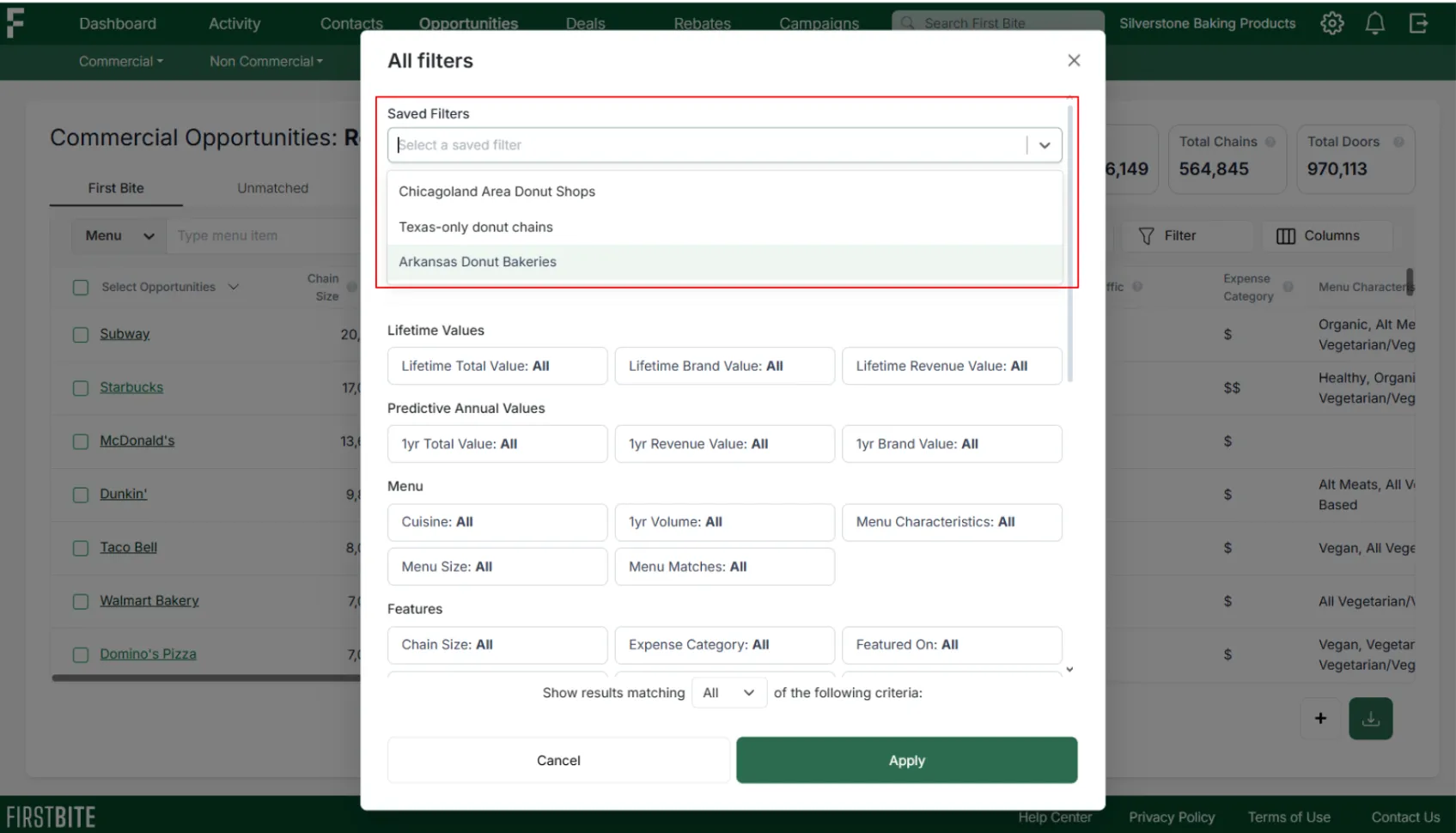Open Lifetime Brand Value filter
Viewport: 1456px width, 833px height.
pyautogui.click(x=725, y=366)
